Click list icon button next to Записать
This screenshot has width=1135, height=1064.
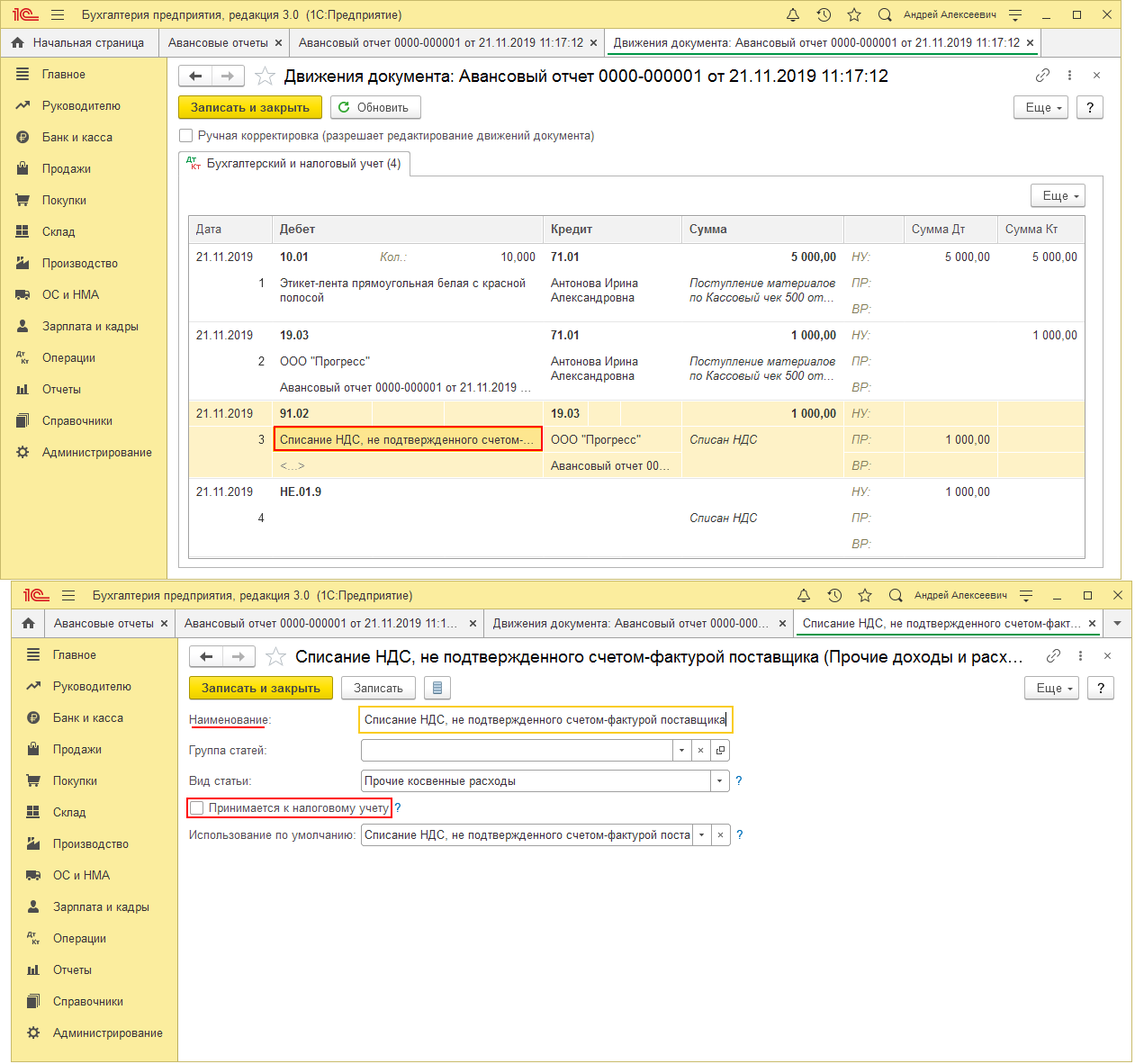pos(437,688)
